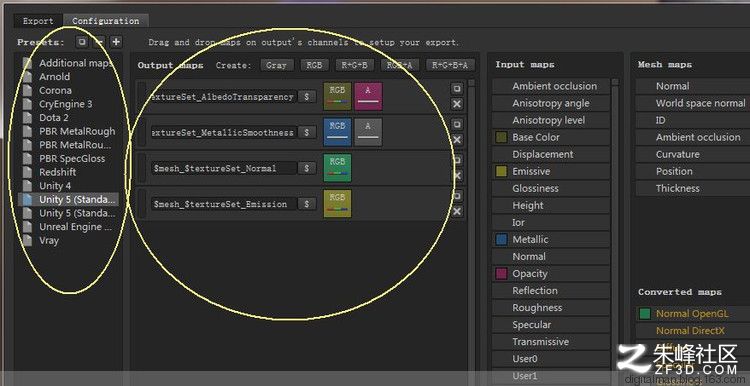
Task: Delete the Emission output map row
Action: 457,211
